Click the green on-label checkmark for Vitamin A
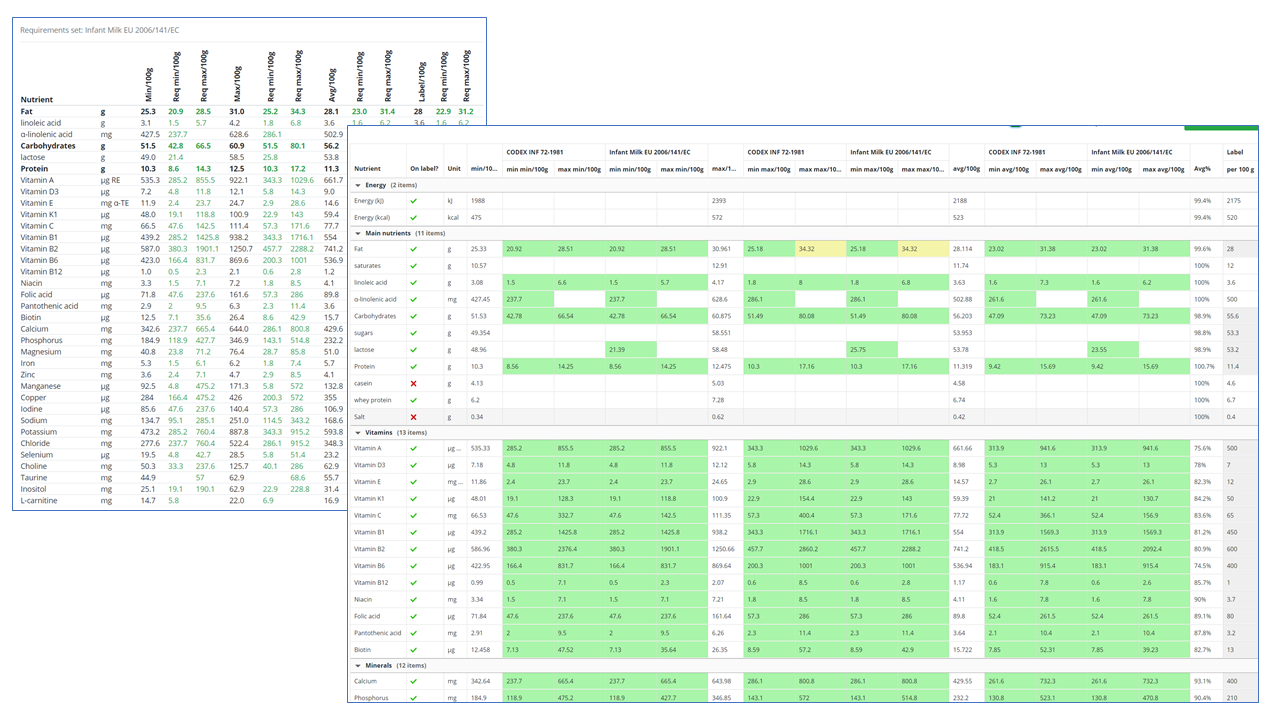Screen dimensions: 1280x720 click(413, 449)
